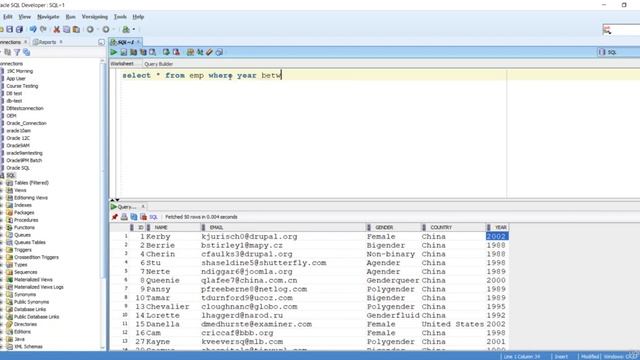Close the Query Result tab
Image resolution: width=640 pixels, height=360 pixels.
[143, 207]
